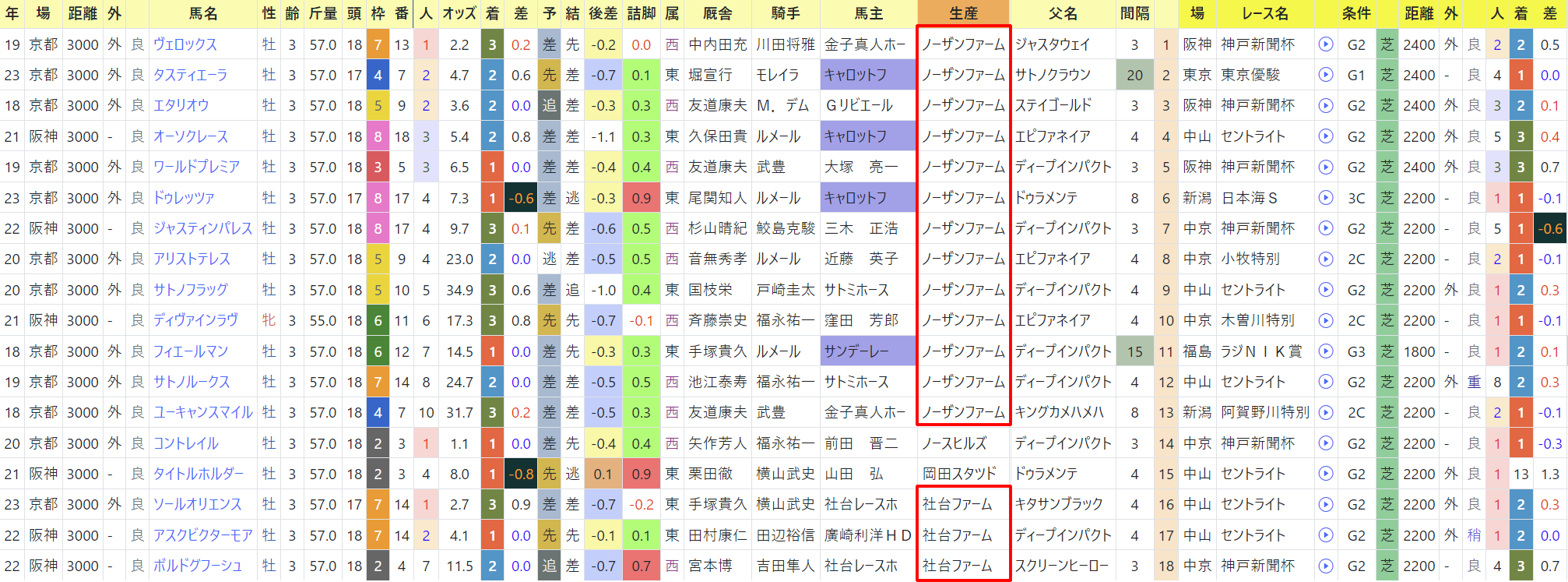This screenshot has height=582, width=1568.
Task: Click the play icon in the ソールオリエンス row
Action: (x=1325, y=504)
